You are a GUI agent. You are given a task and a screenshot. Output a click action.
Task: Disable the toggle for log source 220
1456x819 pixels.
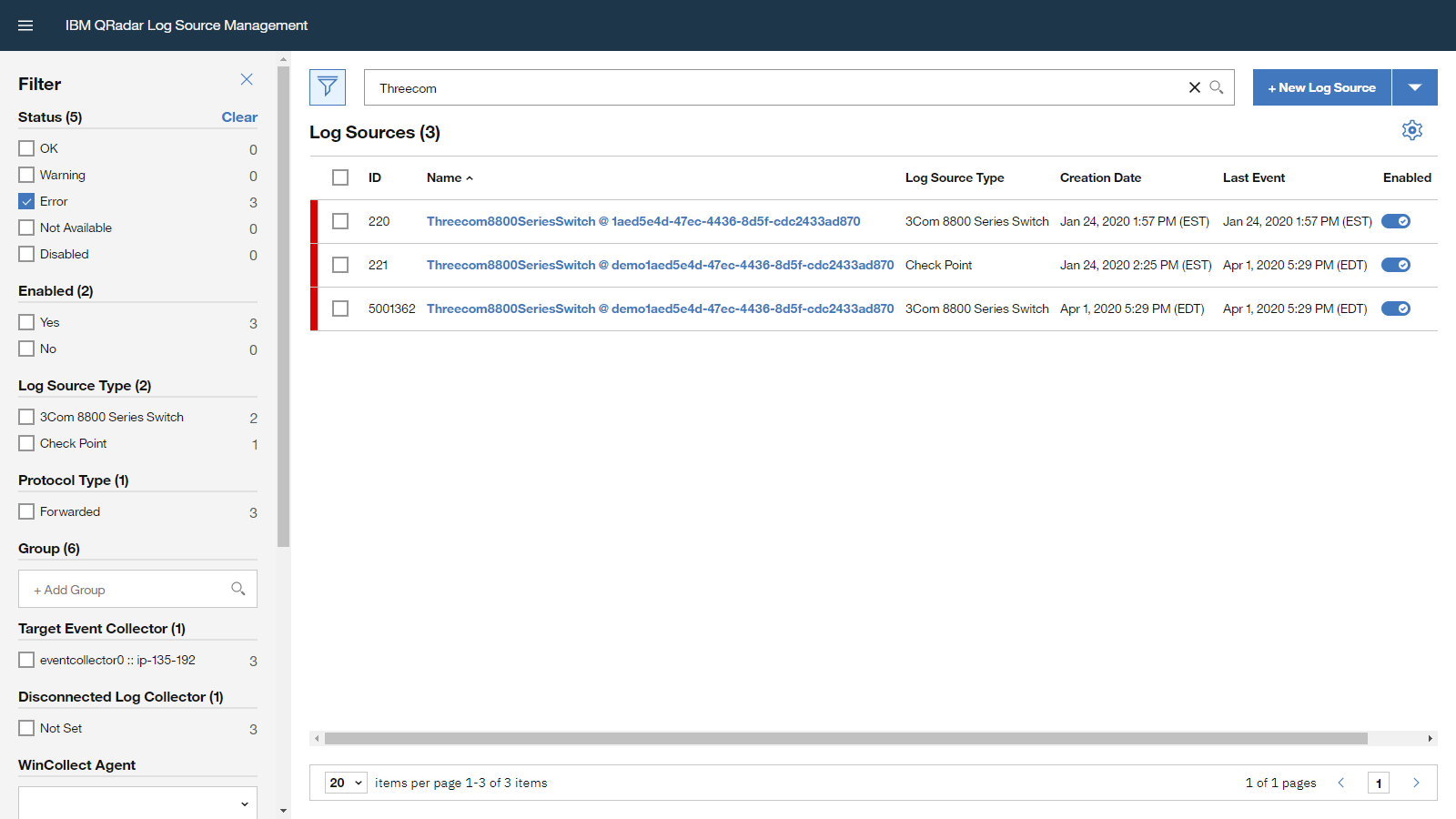coord(1395,221)
